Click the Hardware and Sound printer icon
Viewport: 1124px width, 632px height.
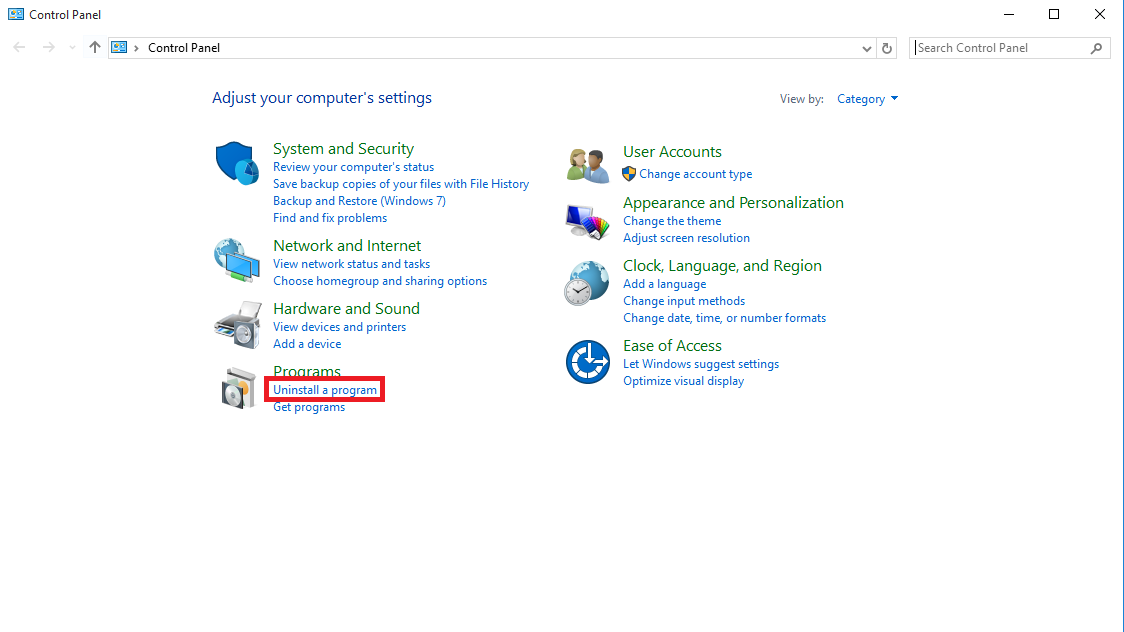(x=237, y=324)
